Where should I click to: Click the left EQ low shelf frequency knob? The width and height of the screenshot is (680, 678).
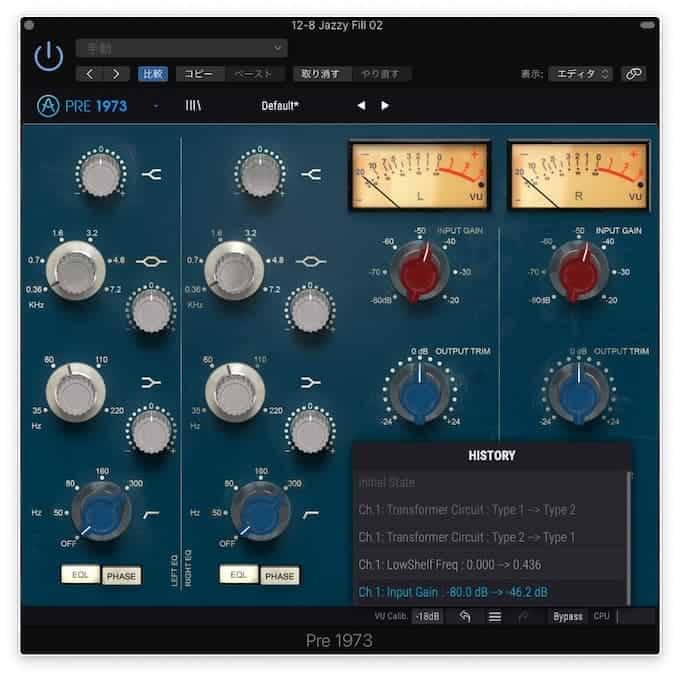(x=76, y=393)
